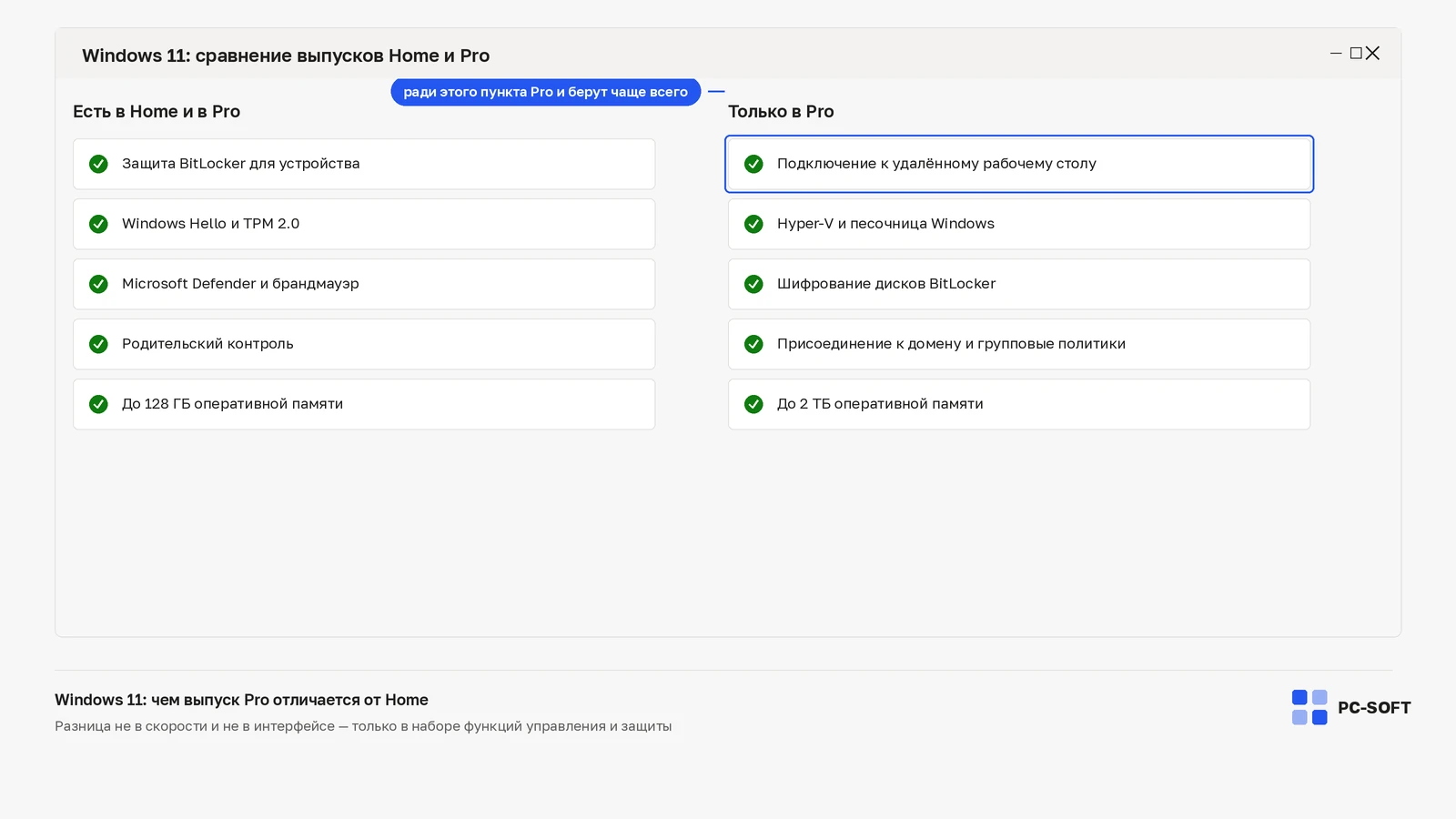Choose the Родительский контроль label
The image size is (1456, 819).
point(207,344)
